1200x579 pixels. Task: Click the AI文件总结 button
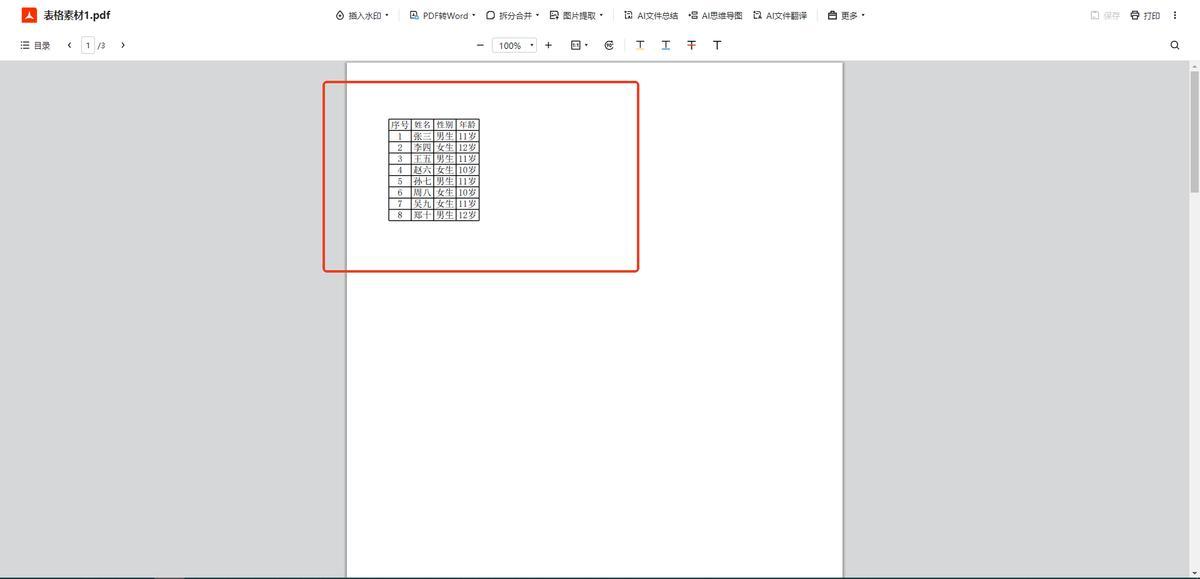pos(650,16)
